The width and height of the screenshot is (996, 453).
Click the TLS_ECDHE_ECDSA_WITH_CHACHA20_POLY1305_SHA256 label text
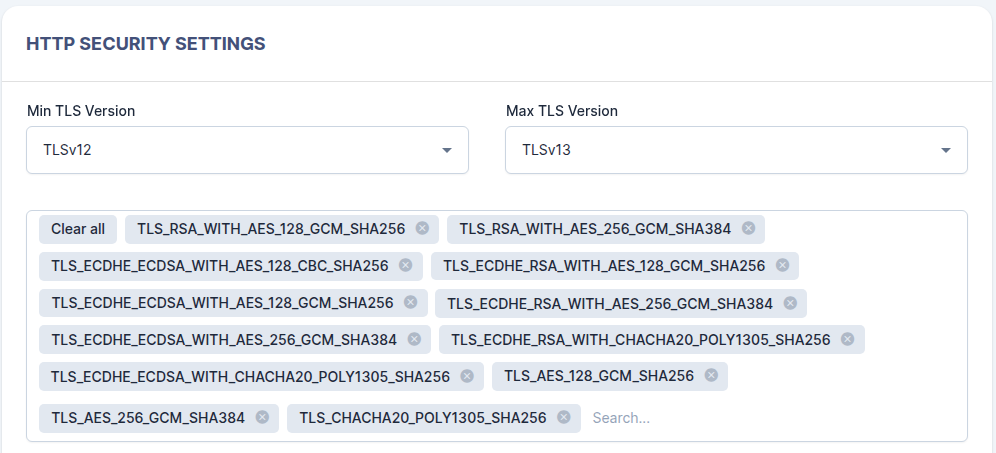pyautogui.click(x=250, y=377)
